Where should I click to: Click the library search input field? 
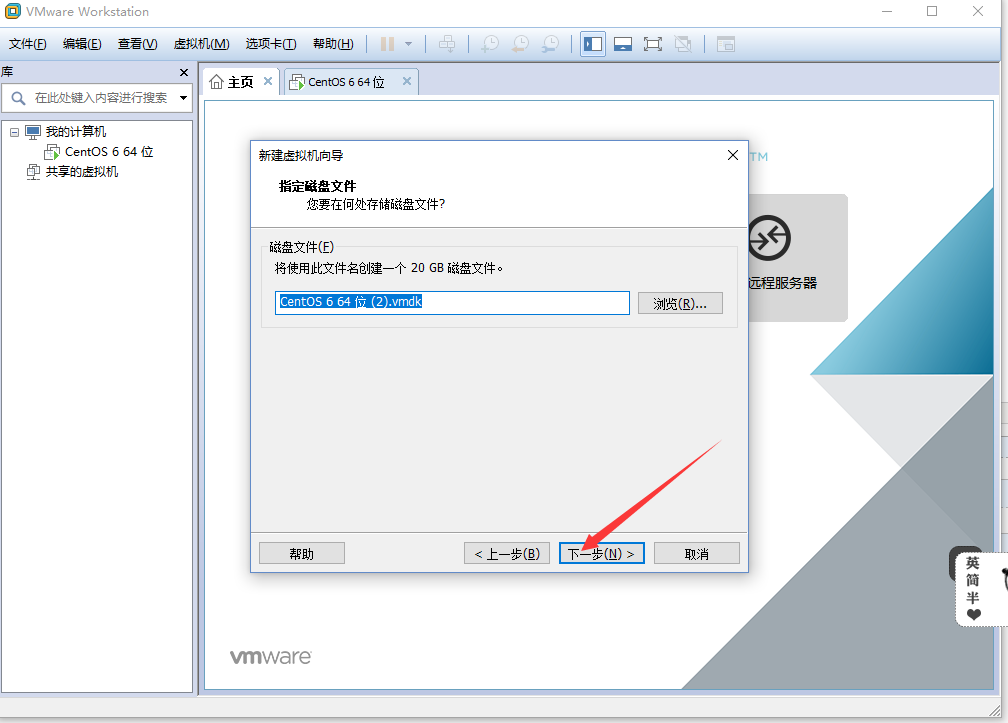[101, 98]
